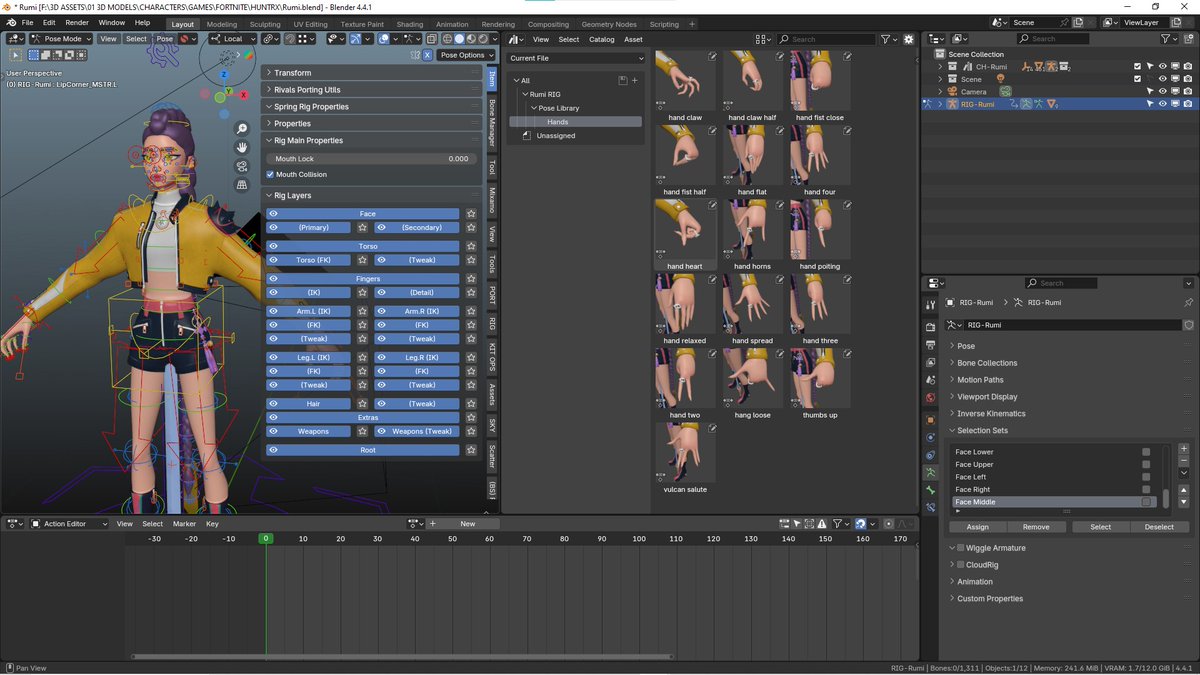Open Bone properties tab icon
The image size is (1200, 675).
pos(930,490)
